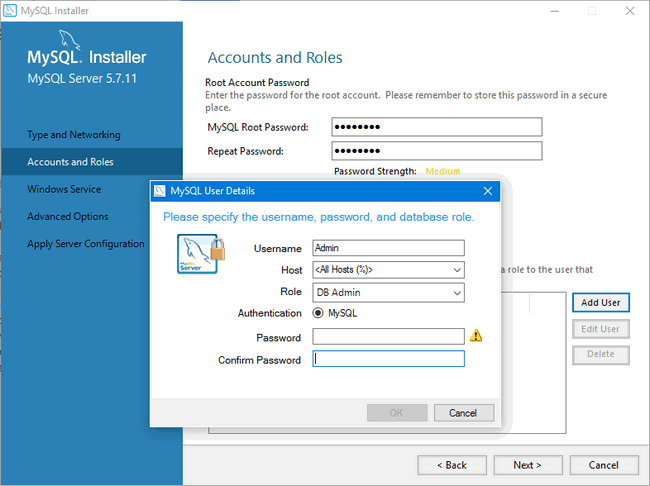The height and width of the screenshot is (486, 650).
Task: Click the Next button
Action: (x=527, y=465)
